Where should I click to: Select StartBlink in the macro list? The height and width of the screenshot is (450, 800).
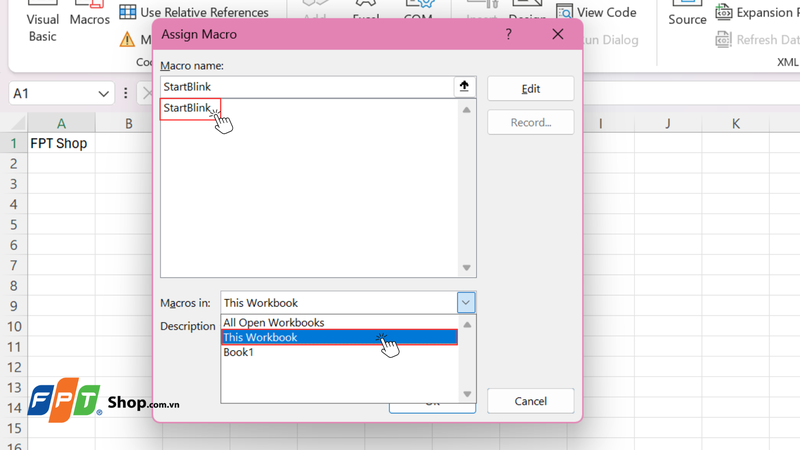(x=187, y=108)
